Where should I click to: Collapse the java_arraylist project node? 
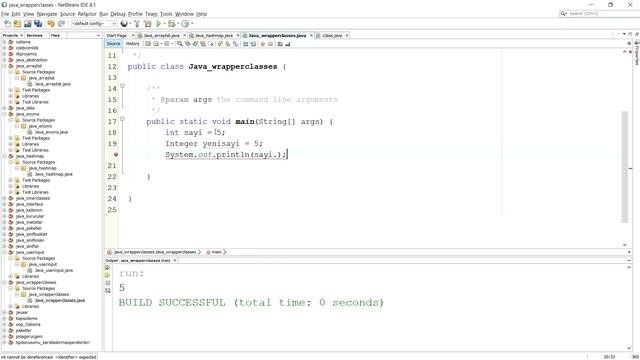pos(4,66)
